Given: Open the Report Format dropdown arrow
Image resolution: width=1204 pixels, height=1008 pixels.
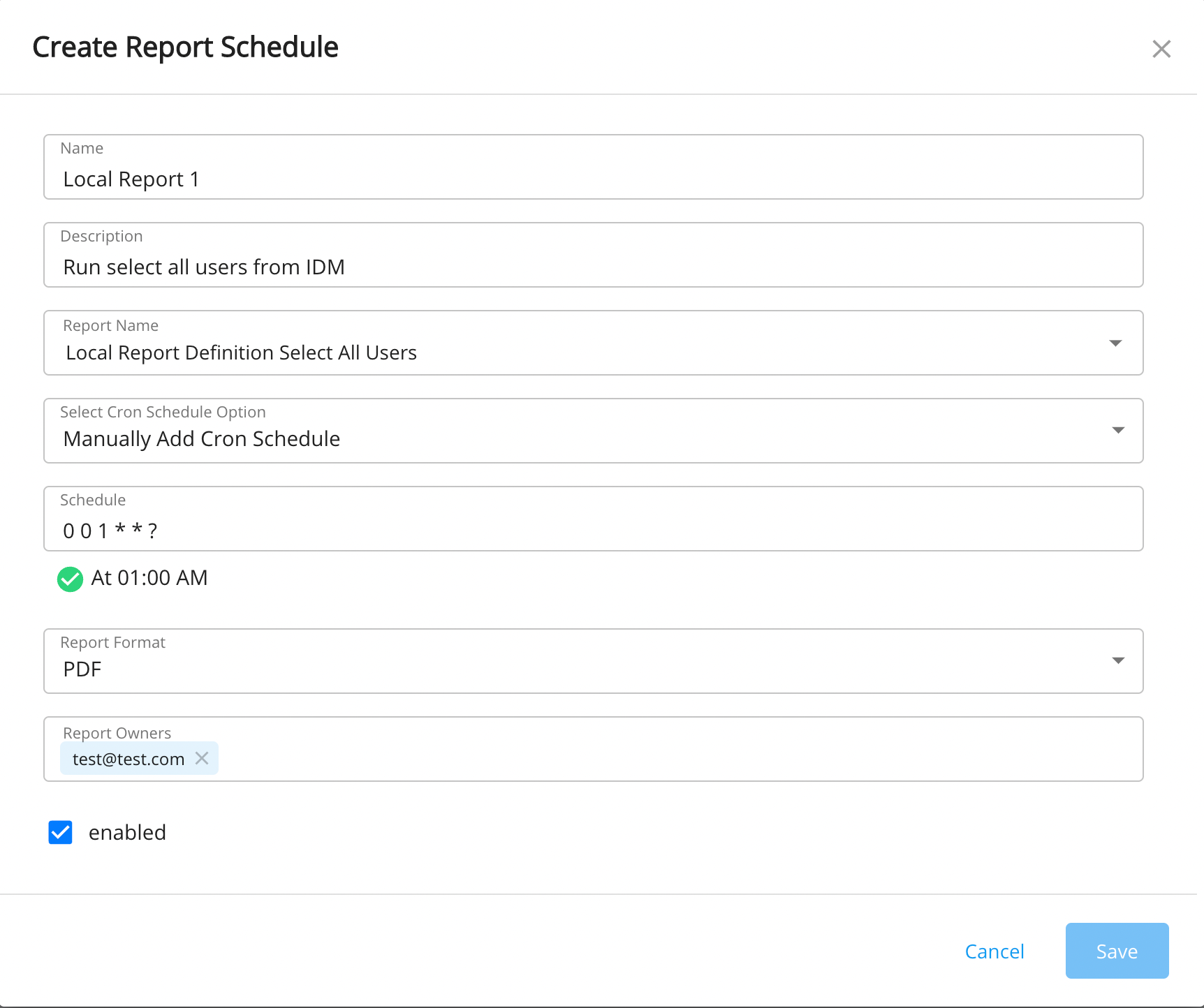Looking at the screenshot, I should 1117,660.
